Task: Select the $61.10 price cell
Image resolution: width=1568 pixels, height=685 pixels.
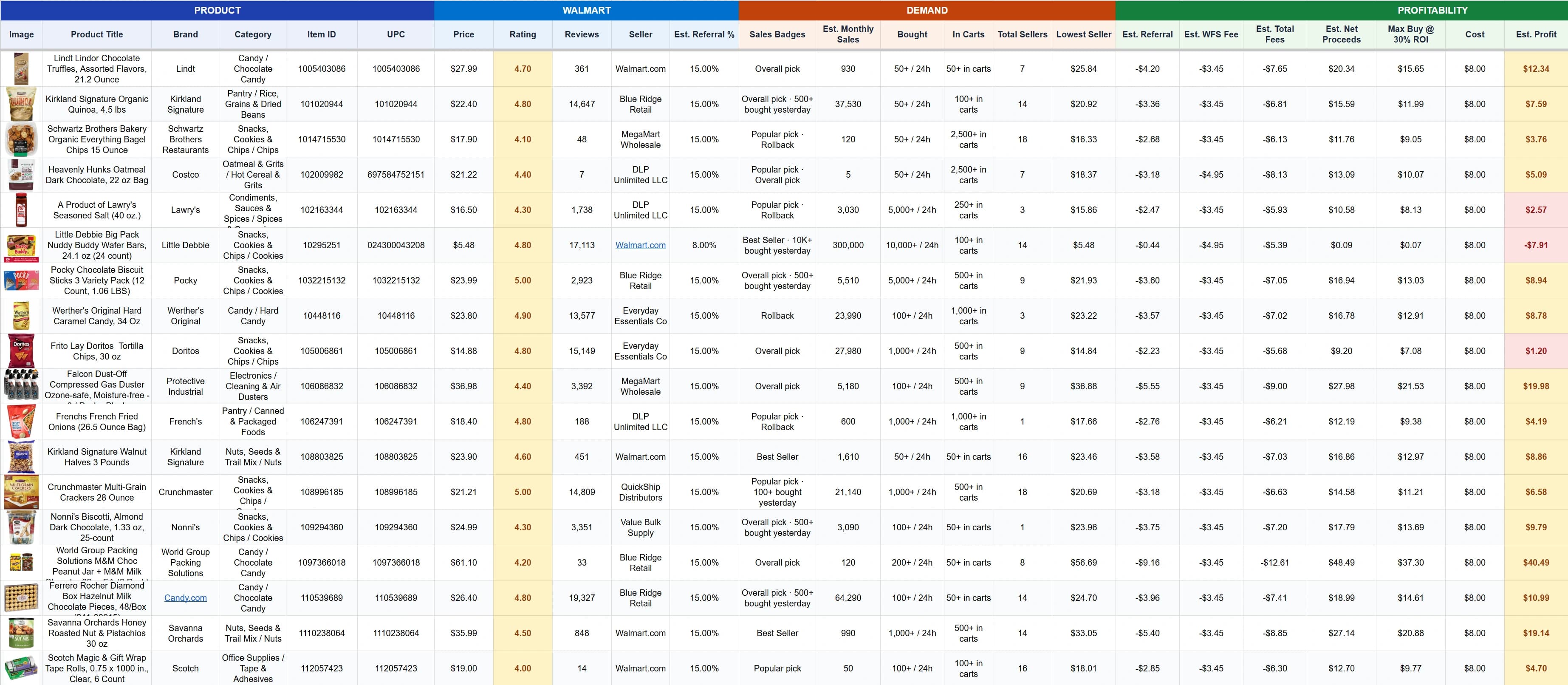Action: [464, 563]
